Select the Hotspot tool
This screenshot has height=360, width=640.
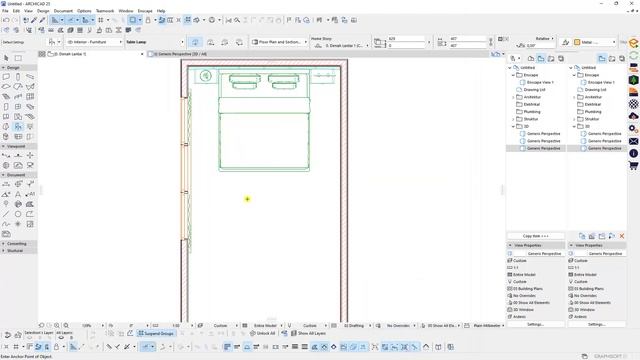click(18, 224)
